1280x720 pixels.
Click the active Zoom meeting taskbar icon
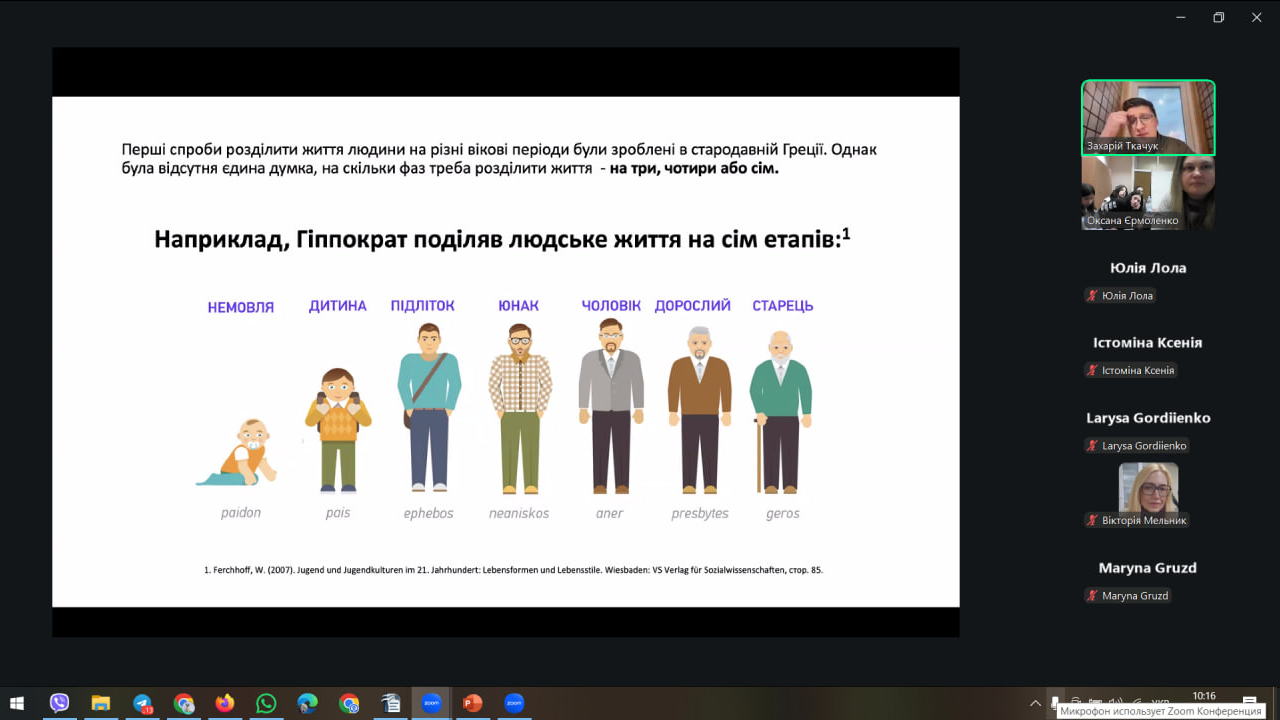[431, 703]
